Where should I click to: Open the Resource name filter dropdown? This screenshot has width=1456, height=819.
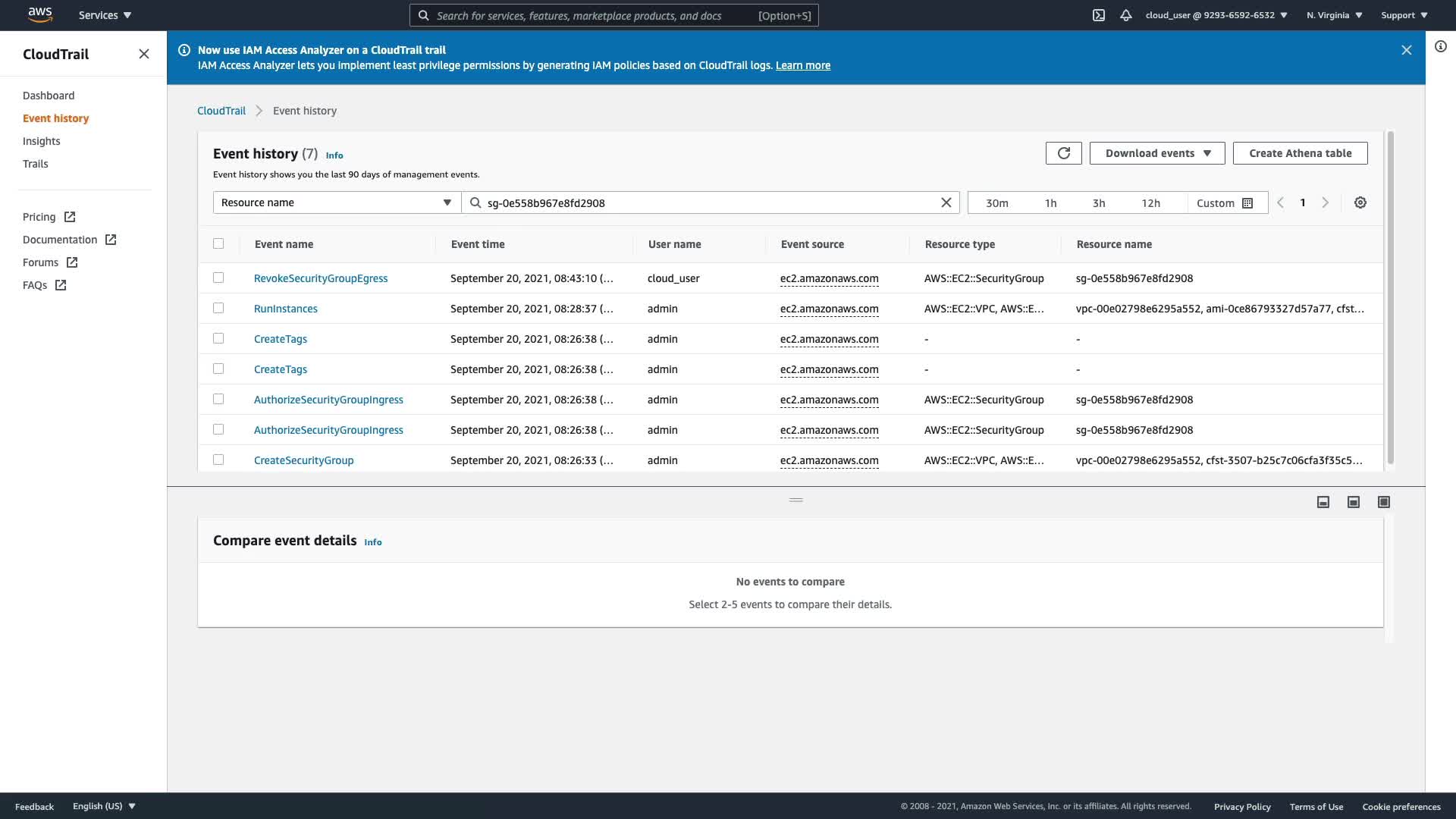click(337, 202)
